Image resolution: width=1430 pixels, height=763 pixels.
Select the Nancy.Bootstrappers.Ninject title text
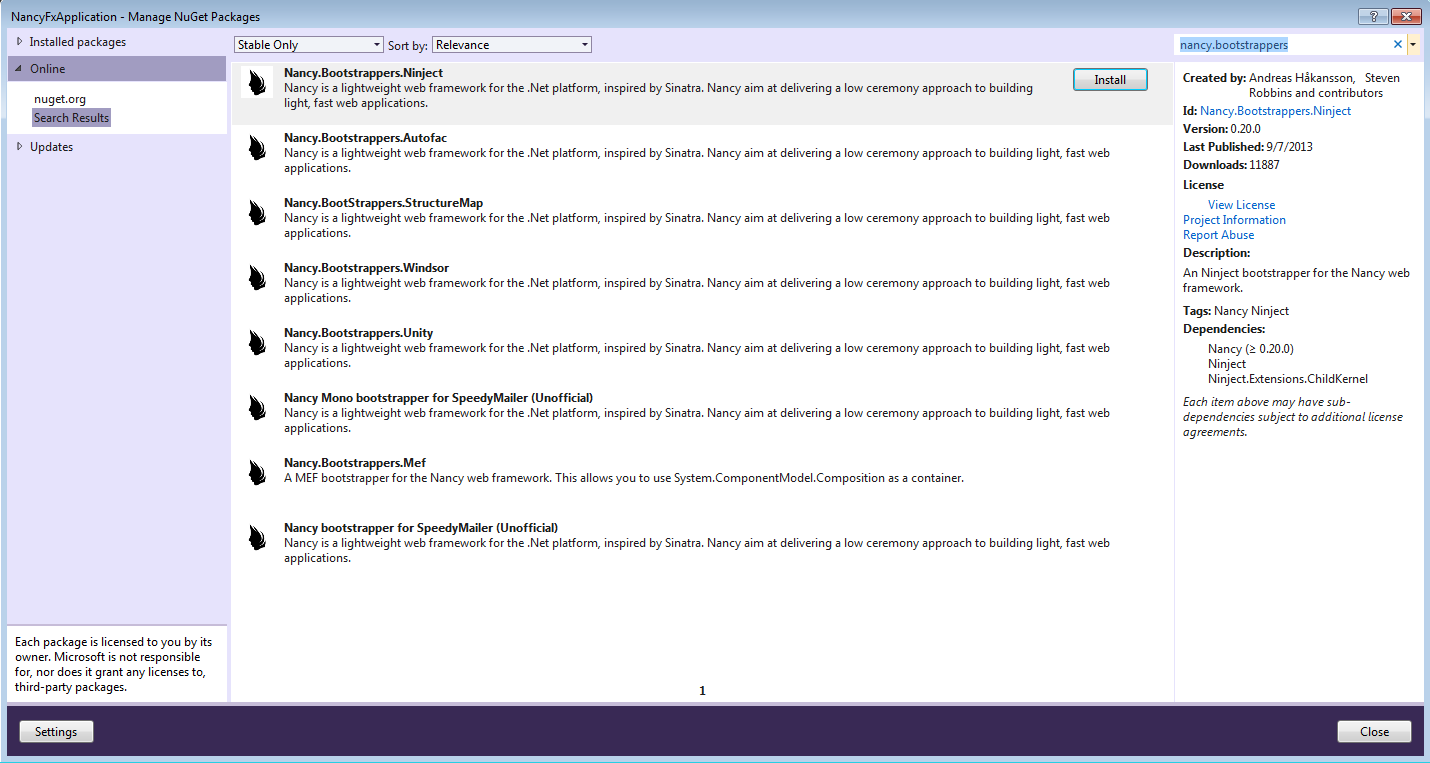[x=363, y=73]
